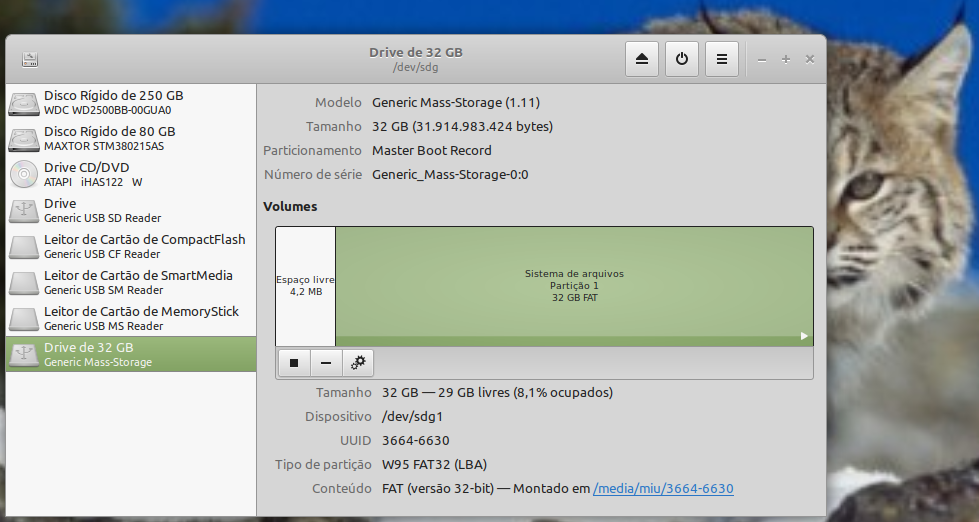Click the mounted triangle indicator on partition

pyautogui.click(x=804, y=336)
